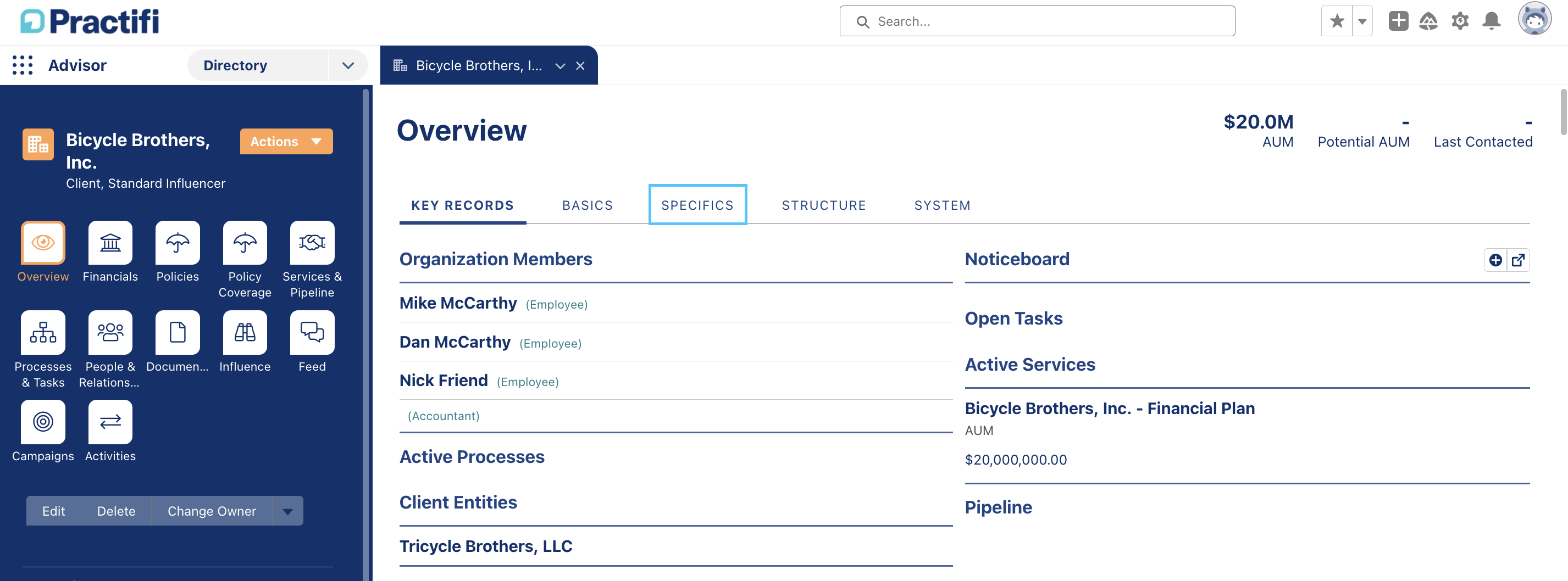Show more record actions dropdown arrow
Image resolution: width=1568 pixels, height=581 pixels.
point(287,511)
